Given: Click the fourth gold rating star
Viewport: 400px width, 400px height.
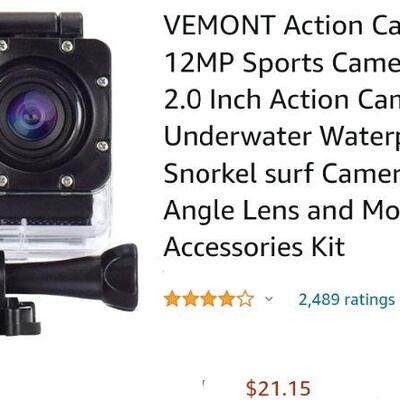Looking at the screenshot, I should coord(227,299).
